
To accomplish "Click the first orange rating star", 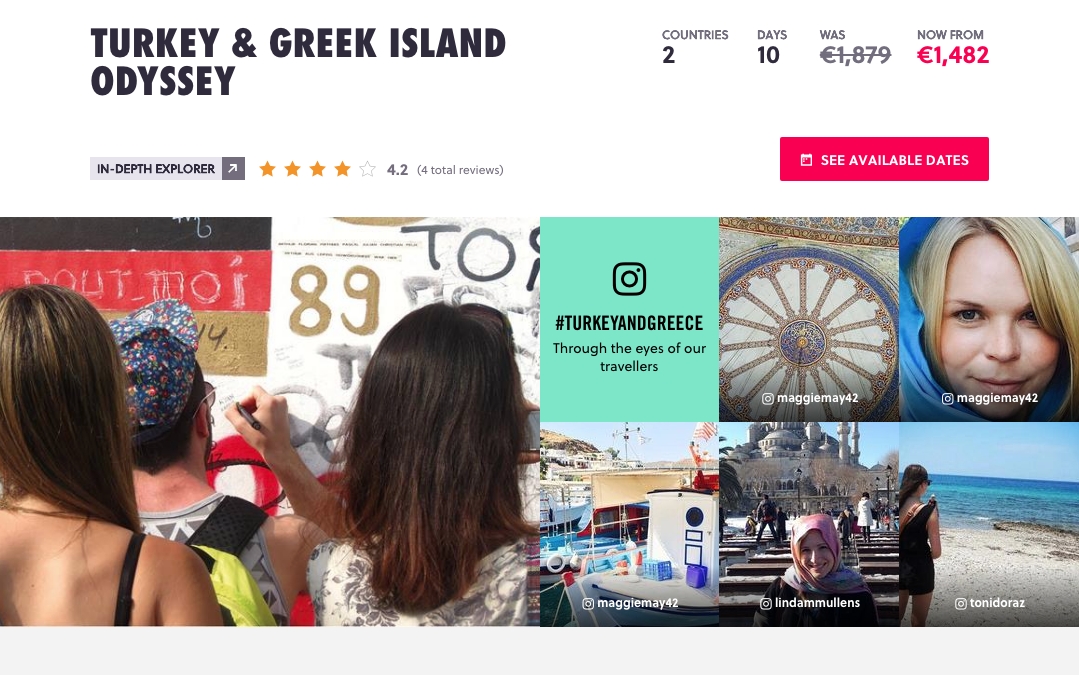I will pos(267,169).
